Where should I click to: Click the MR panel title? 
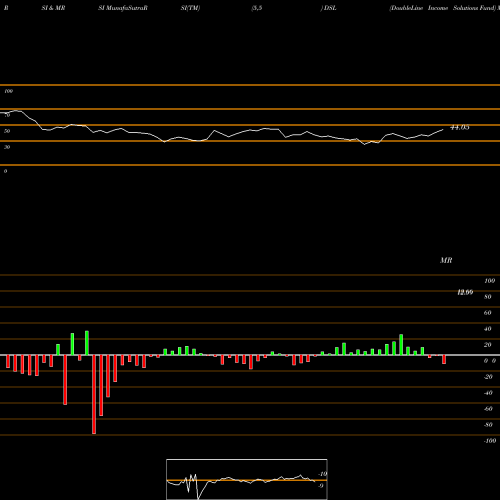coord(446,260)
